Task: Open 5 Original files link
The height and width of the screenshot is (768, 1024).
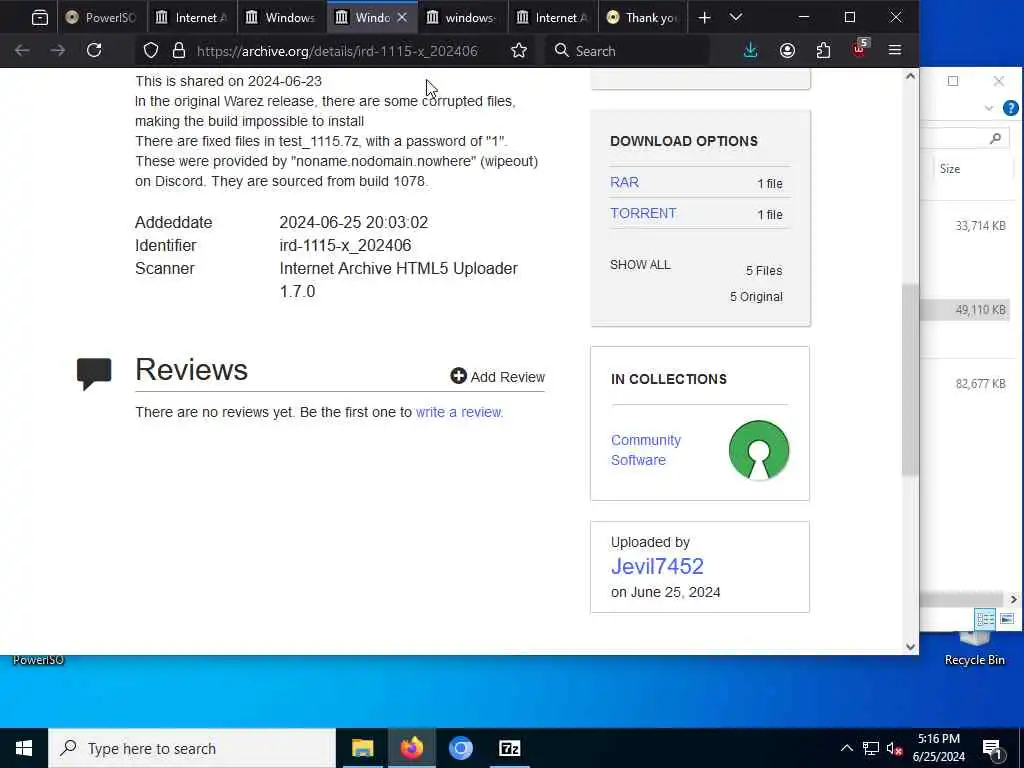Action: [x=756, y=296]
